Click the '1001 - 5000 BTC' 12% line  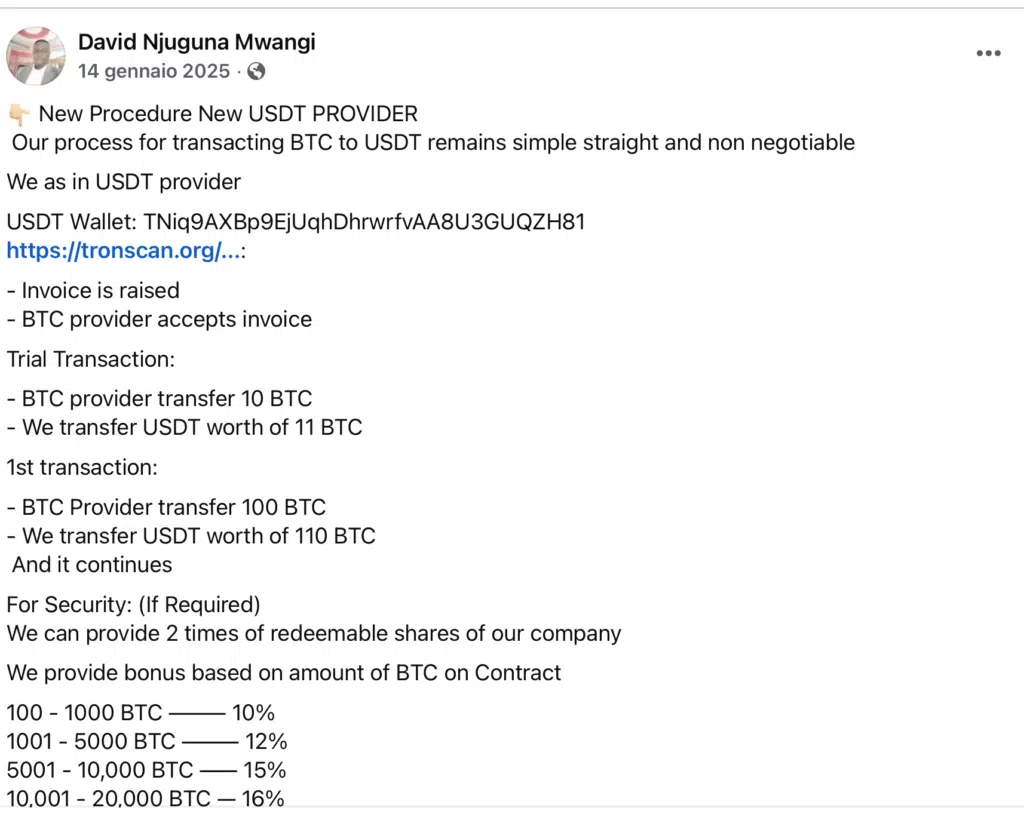[x=146, y=742]
